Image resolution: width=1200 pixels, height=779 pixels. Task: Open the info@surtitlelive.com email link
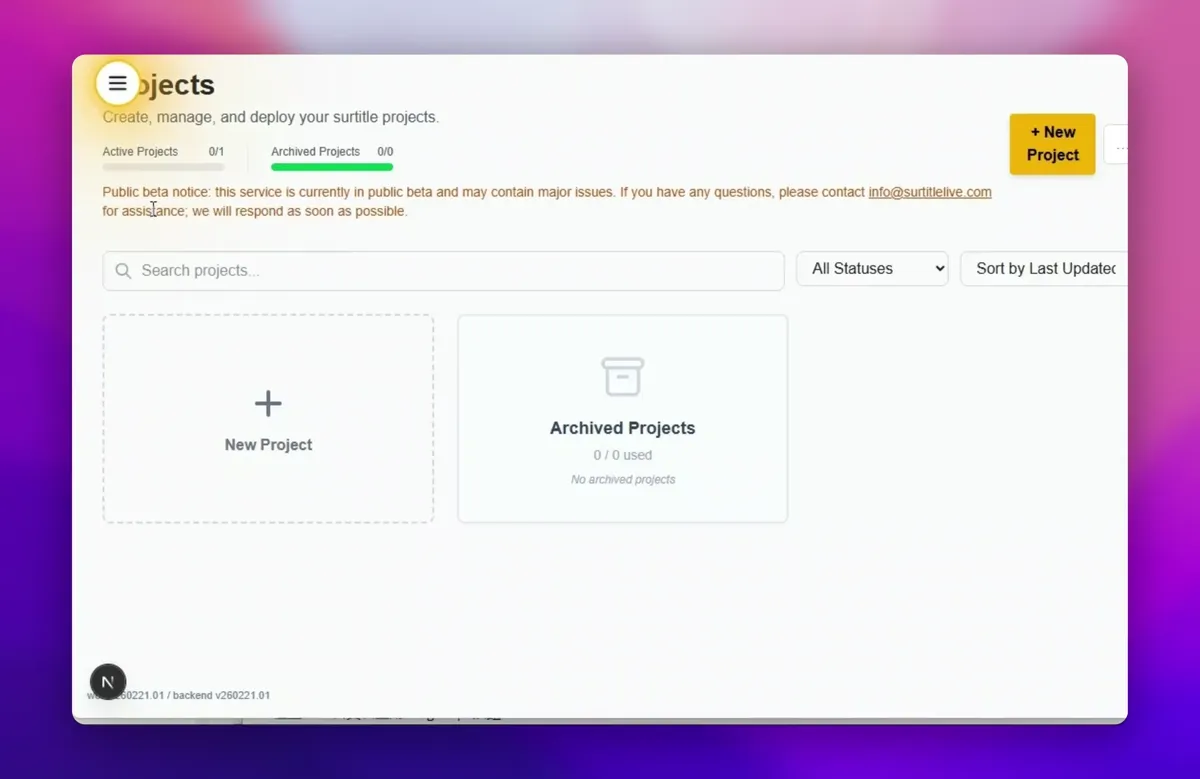[x=929, y=192]
